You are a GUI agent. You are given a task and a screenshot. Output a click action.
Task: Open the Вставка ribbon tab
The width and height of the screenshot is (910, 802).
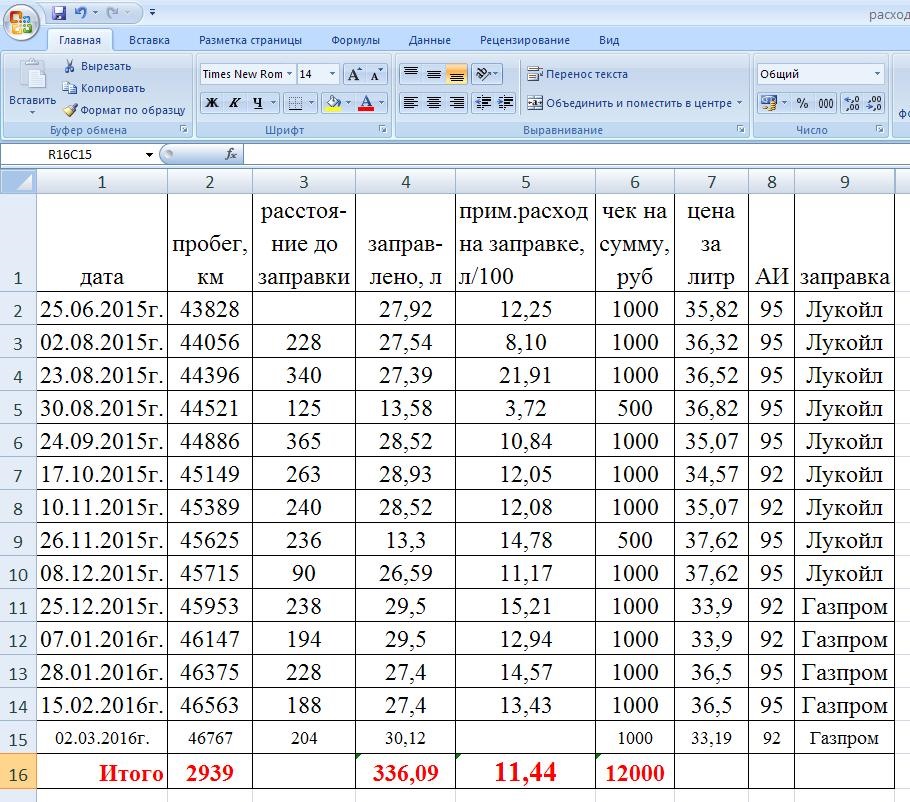click(x=149, y=41)
